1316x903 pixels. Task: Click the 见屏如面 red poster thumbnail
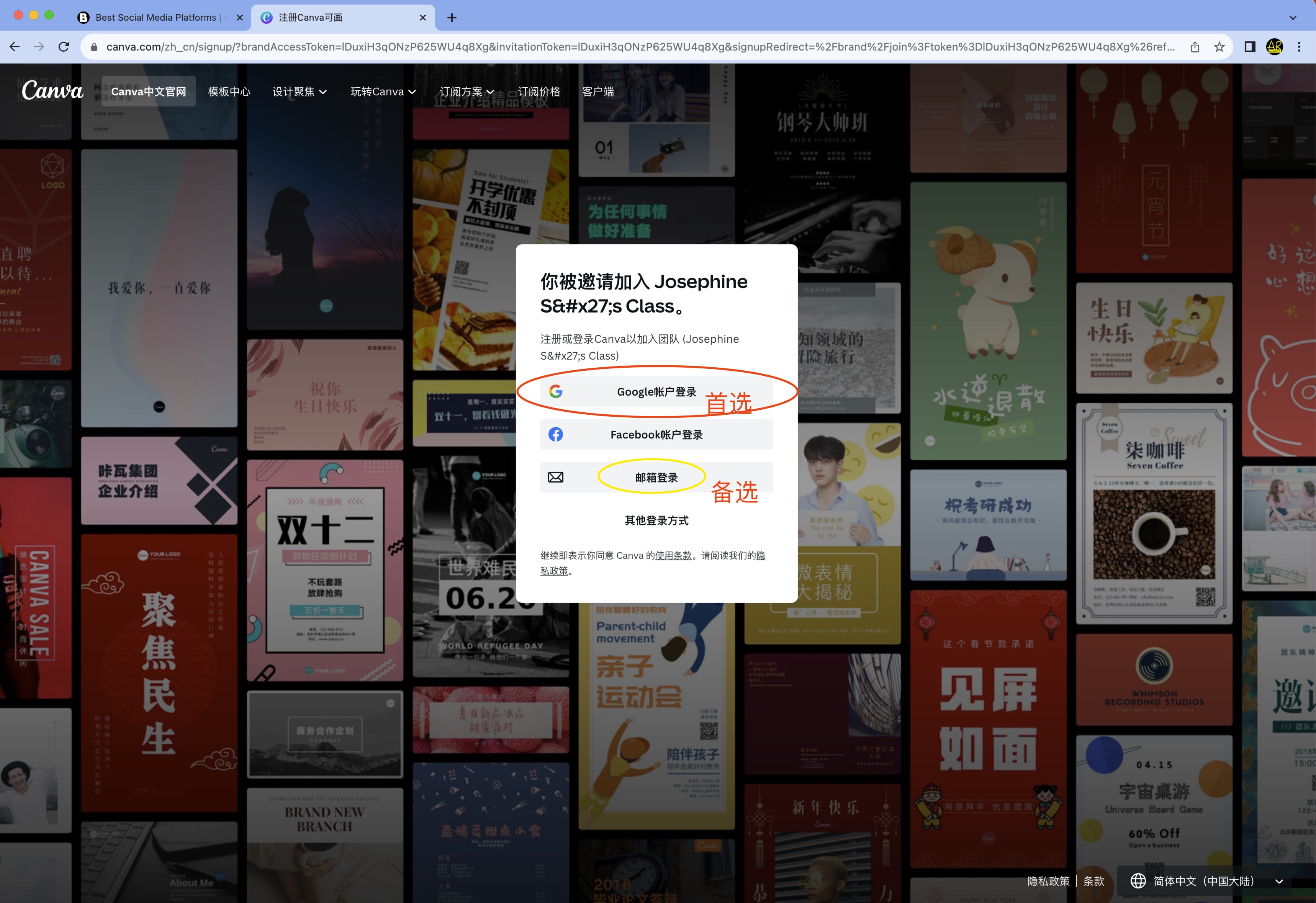(988, 729)
